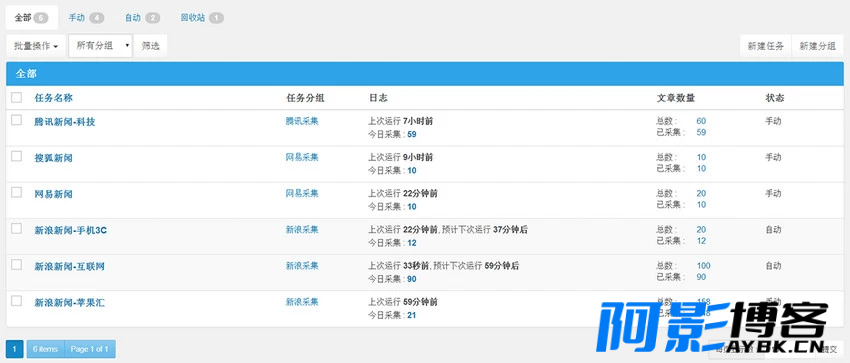Image resolution: width=850 pixels, height=363 pixels.
Task: Go to pagination page 1
Action: tap(15, 349)
